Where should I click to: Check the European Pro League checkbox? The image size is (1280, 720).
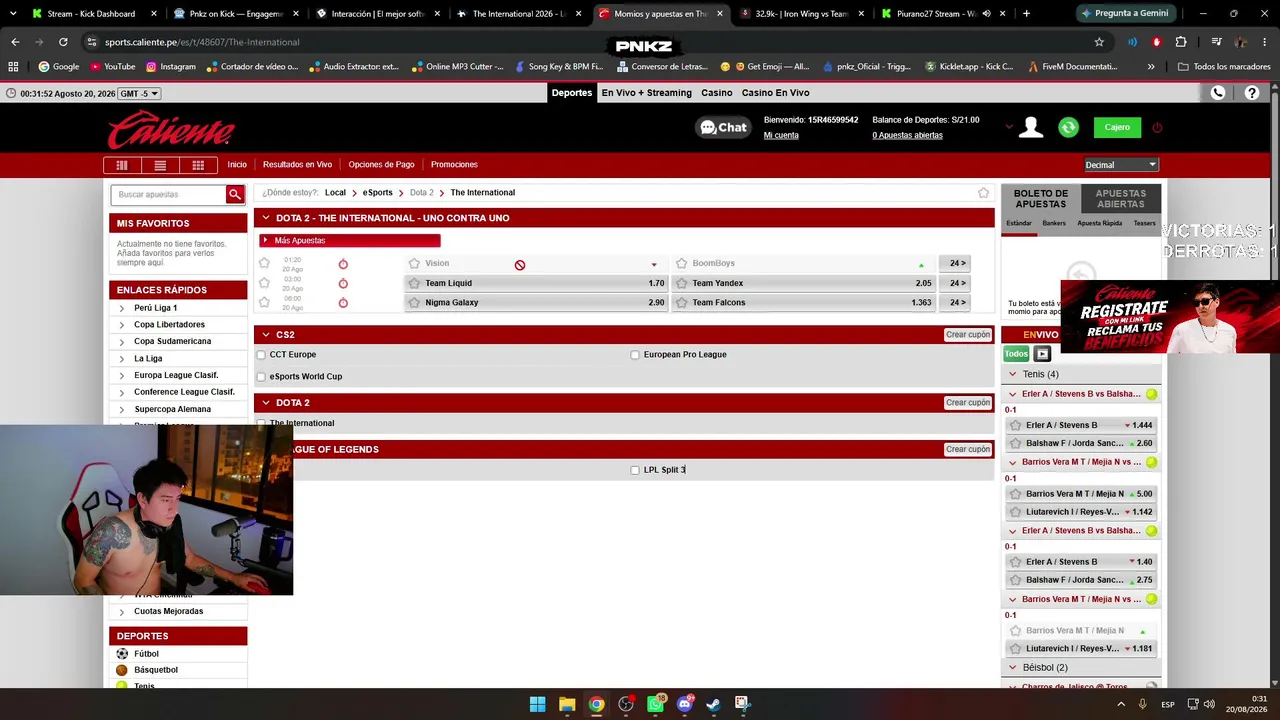click(635, 355)
